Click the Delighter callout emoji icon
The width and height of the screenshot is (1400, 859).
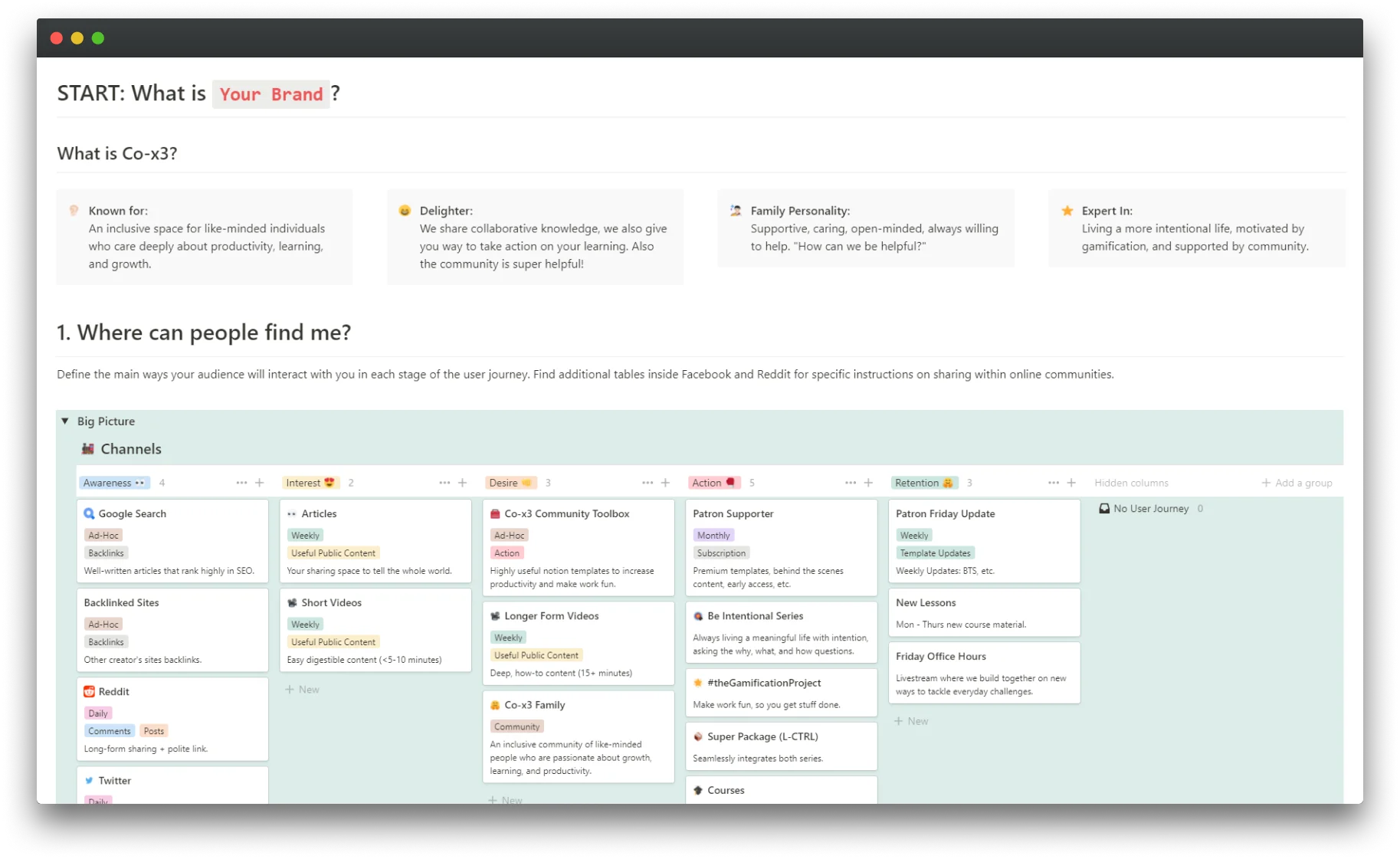click(405, 210)
